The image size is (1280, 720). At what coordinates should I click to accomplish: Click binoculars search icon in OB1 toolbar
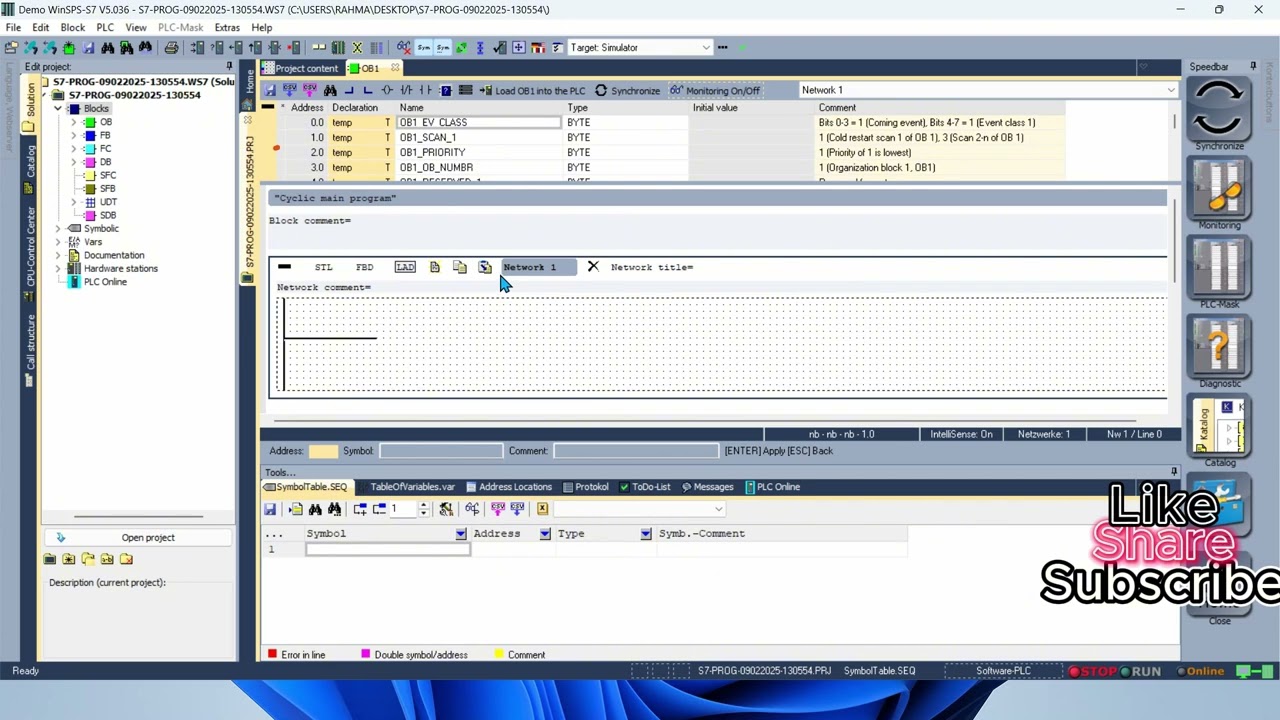pos(329,90)
